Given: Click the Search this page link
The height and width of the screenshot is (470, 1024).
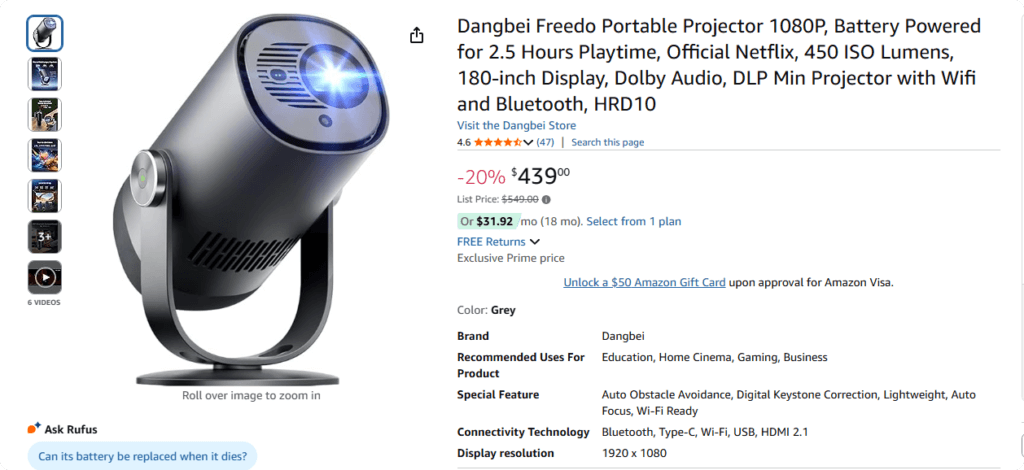Looking at the screenshot, I should point(607,142).
